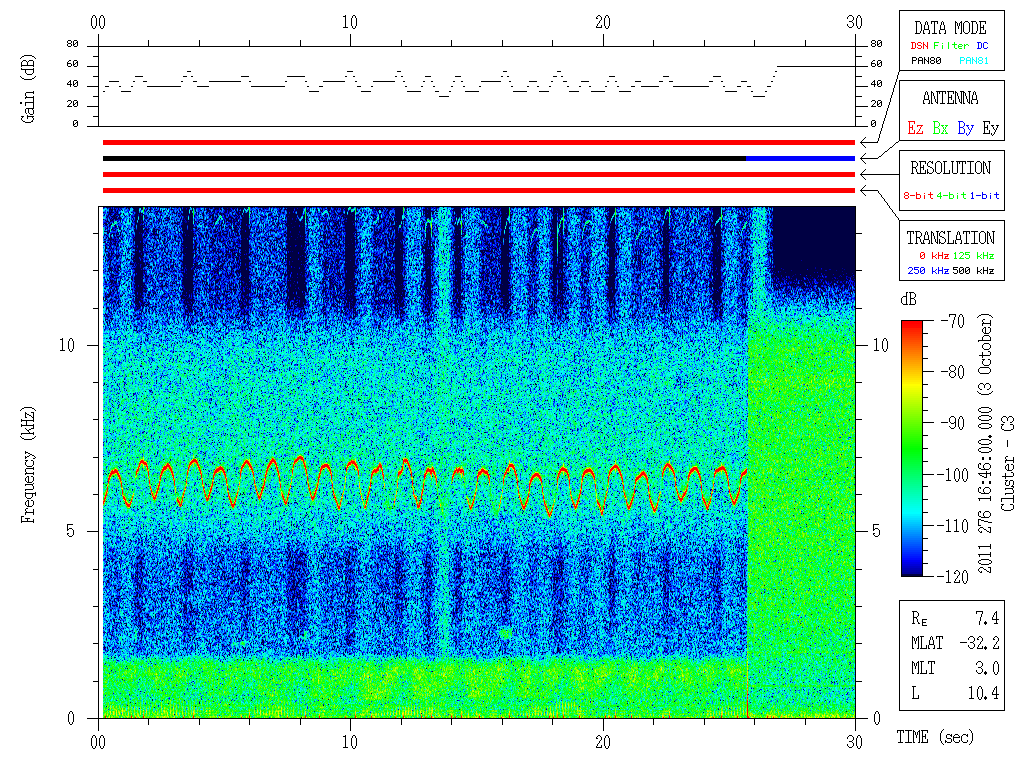Screen dimensions: 1024x768
Task: Click the top time axis 00 label
Action: pyautogui.click(x=98, y=23)
